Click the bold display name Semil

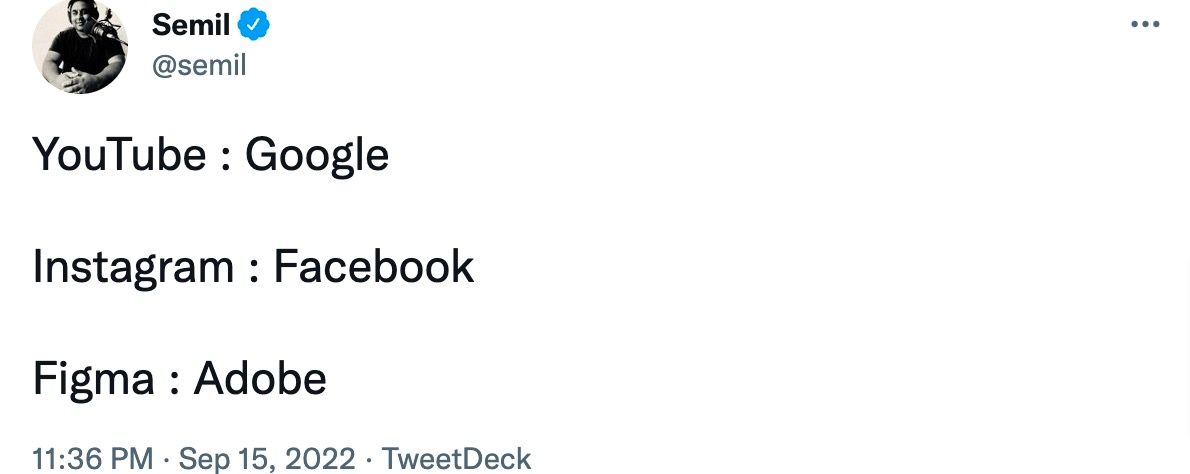(190, 25)
